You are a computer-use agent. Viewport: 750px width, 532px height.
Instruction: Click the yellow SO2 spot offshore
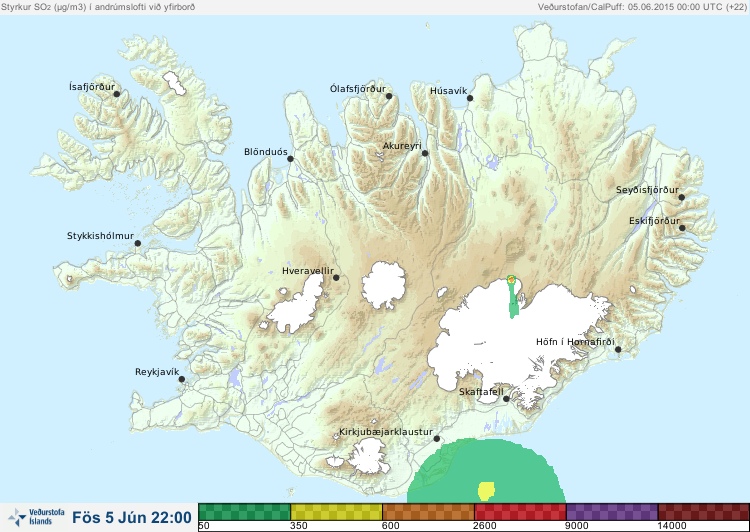point(486,491)
